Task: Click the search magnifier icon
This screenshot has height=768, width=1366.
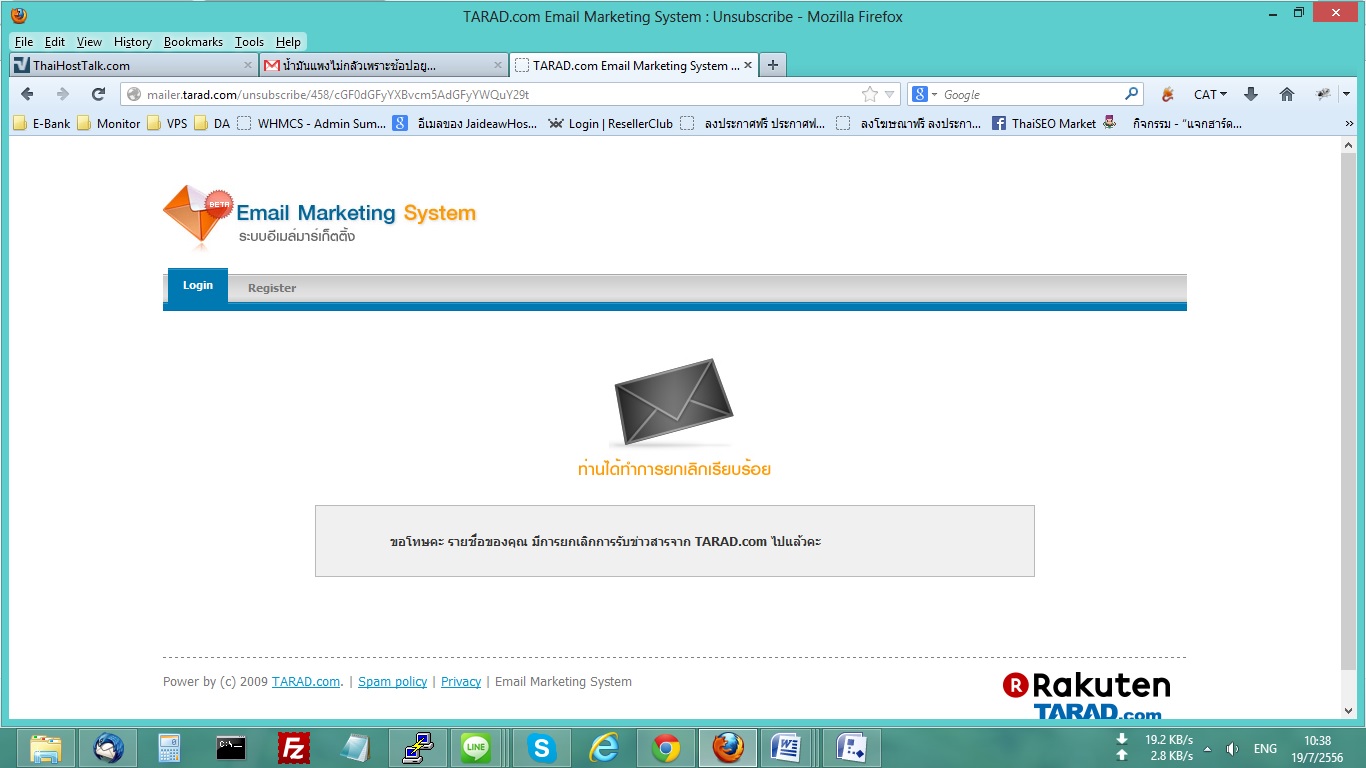Action: [x=1131, y=94]
